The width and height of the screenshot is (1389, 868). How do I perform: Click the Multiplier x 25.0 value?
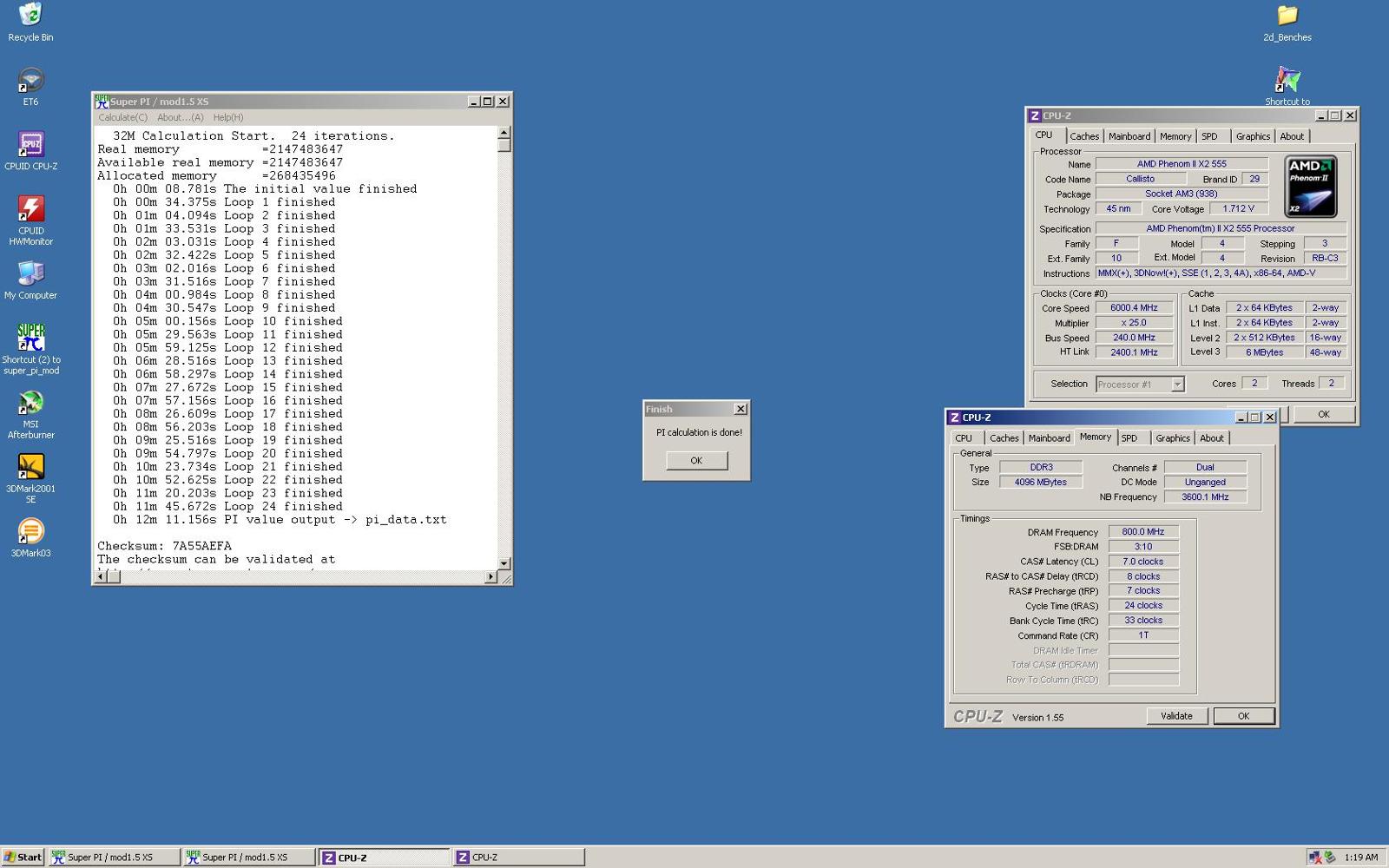(1134, 323)
